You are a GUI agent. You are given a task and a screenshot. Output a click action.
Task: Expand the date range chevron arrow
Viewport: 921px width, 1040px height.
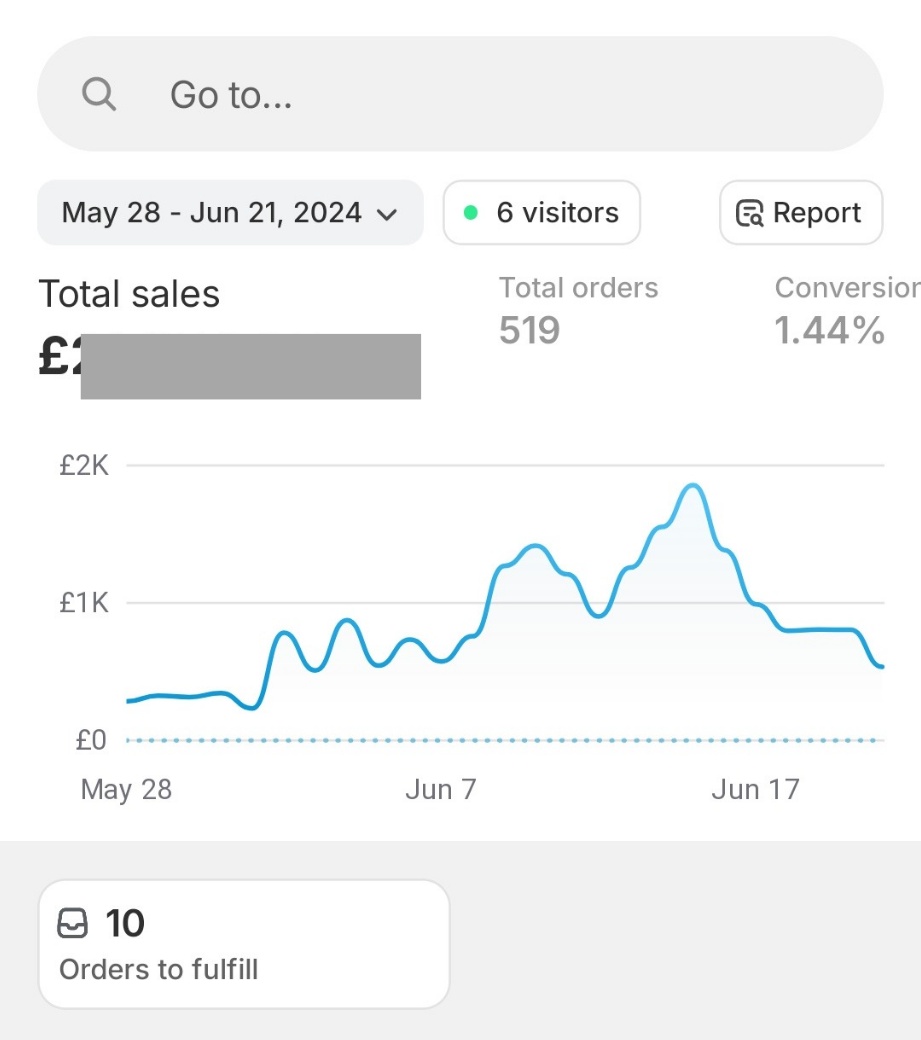point(387,214)
